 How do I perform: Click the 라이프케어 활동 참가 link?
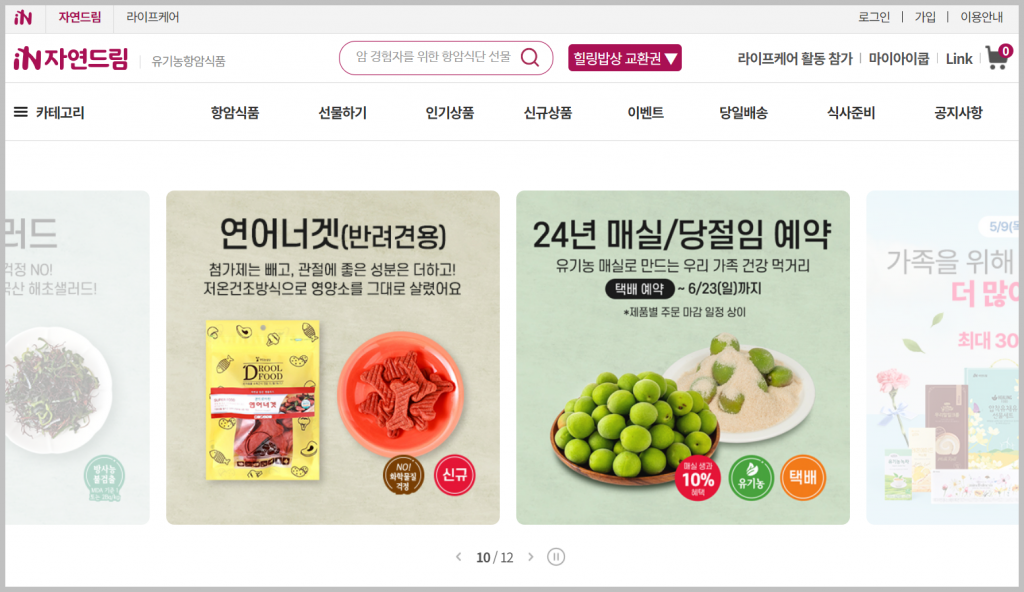pos(795,59)
